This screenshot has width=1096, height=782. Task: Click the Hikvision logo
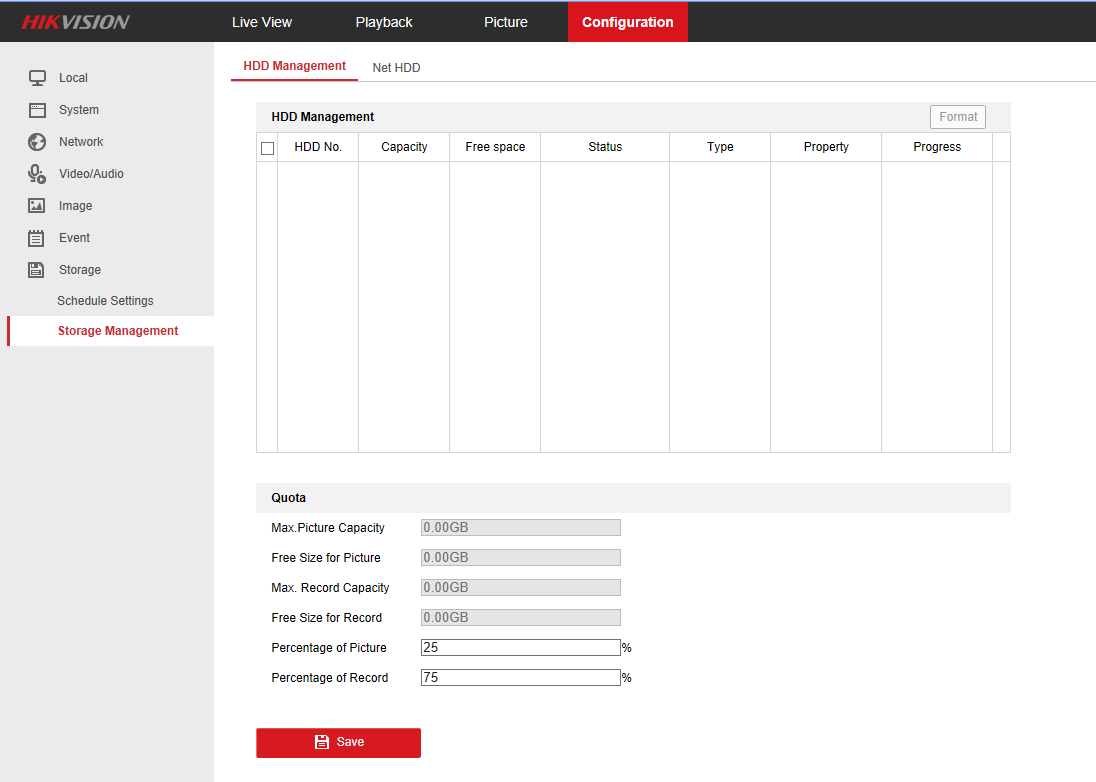click(76, 22)
